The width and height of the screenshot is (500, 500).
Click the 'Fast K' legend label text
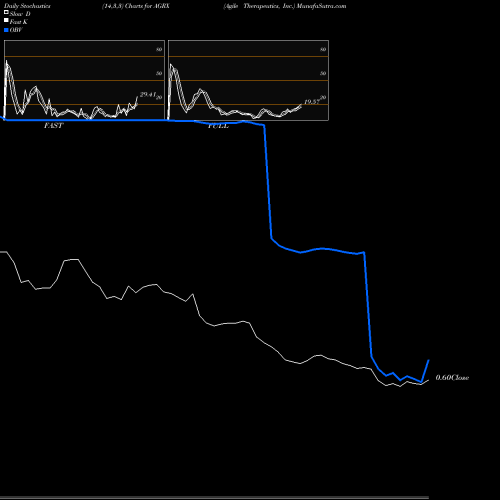point(19,22)
